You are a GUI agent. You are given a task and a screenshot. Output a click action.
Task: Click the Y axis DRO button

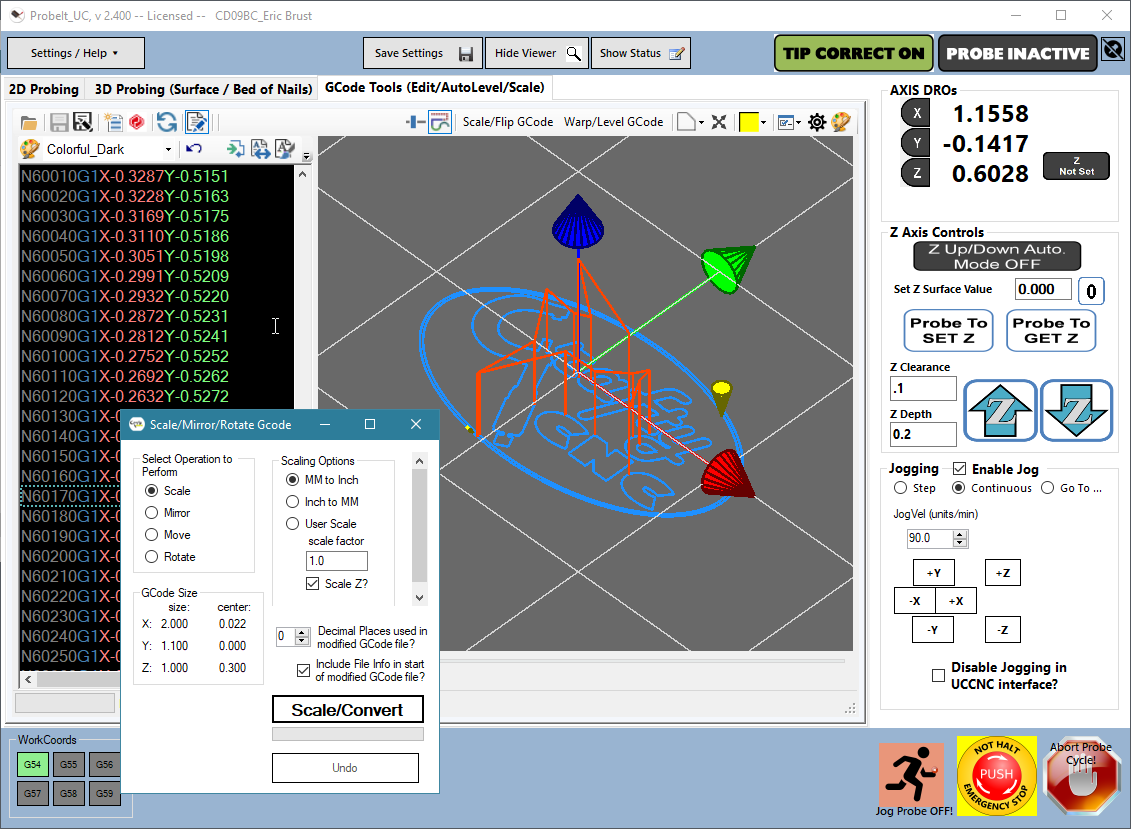click(915, 143)
